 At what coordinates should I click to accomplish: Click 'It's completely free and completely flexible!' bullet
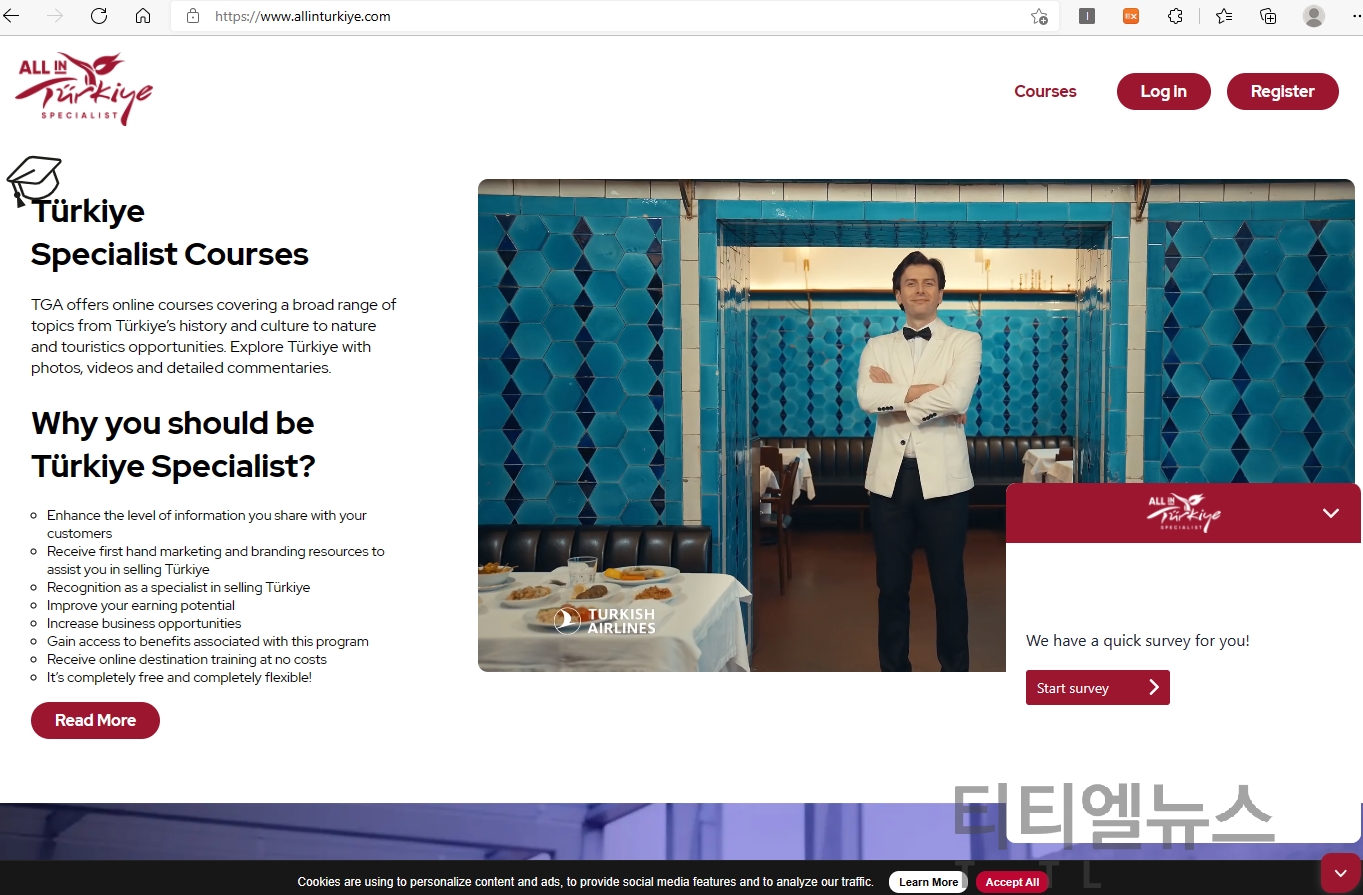pyautogui.click(x=179, y=677)
